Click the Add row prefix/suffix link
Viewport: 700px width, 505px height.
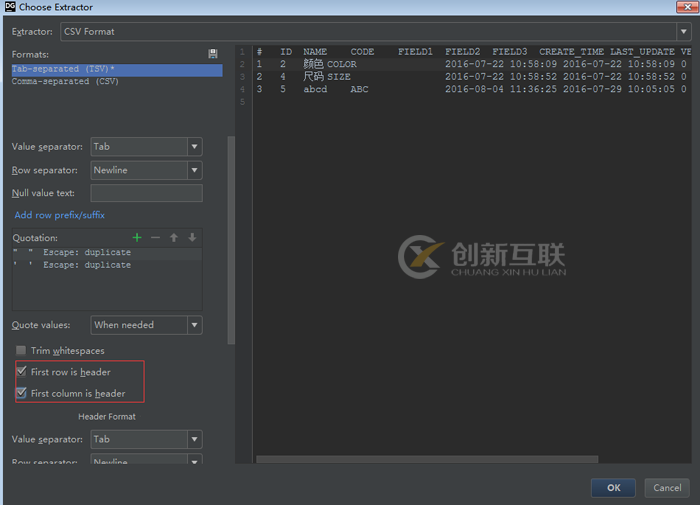point(59,215)
